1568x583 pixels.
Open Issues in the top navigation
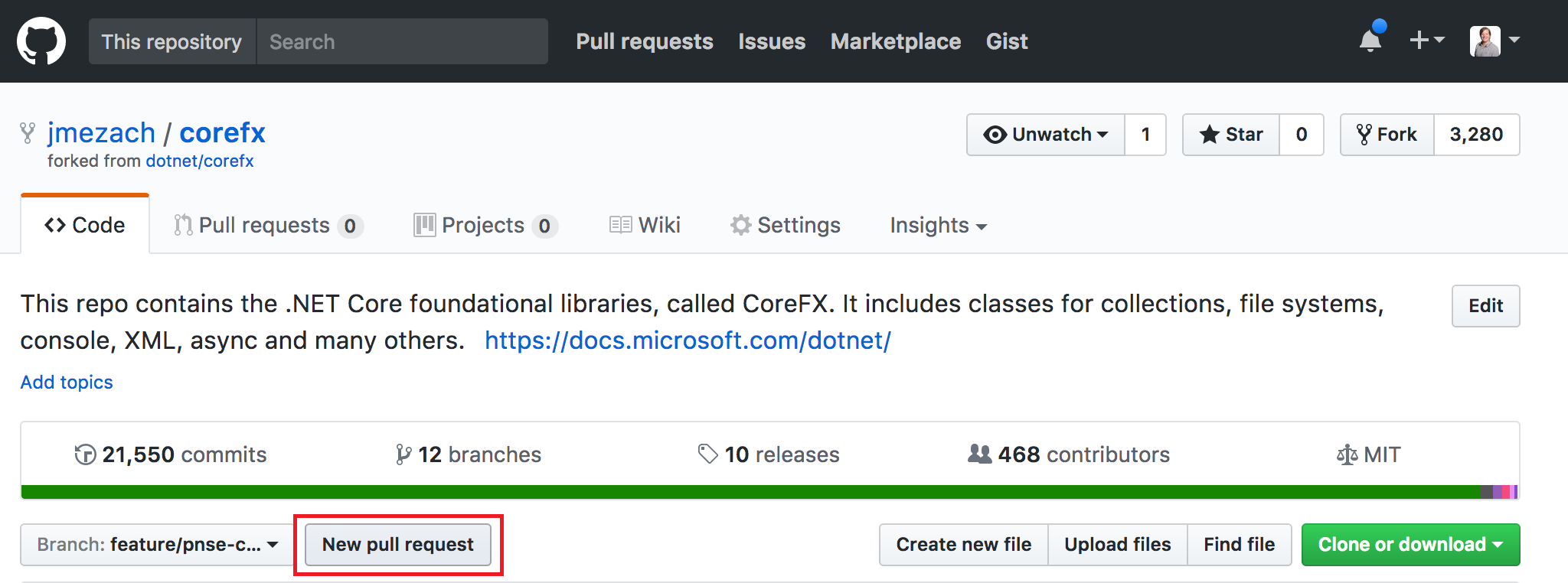pyautogui.click(x=772, y=41)
